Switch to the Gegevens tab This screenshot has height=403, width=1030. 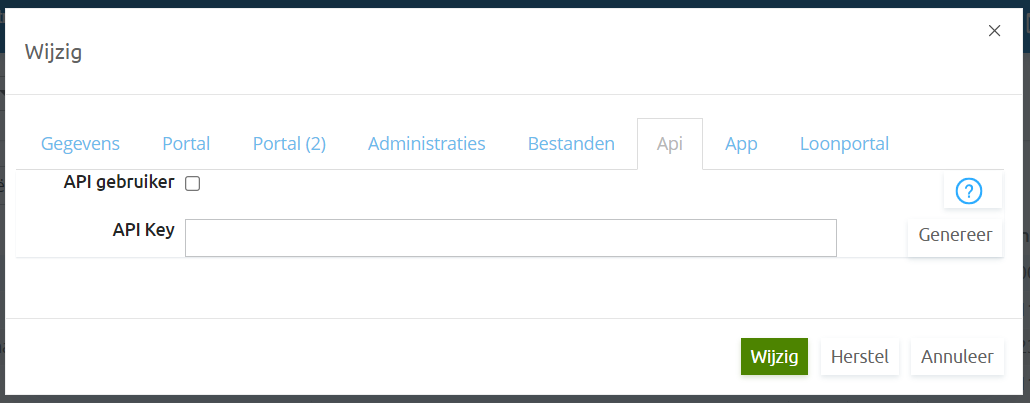click(80, 144)
